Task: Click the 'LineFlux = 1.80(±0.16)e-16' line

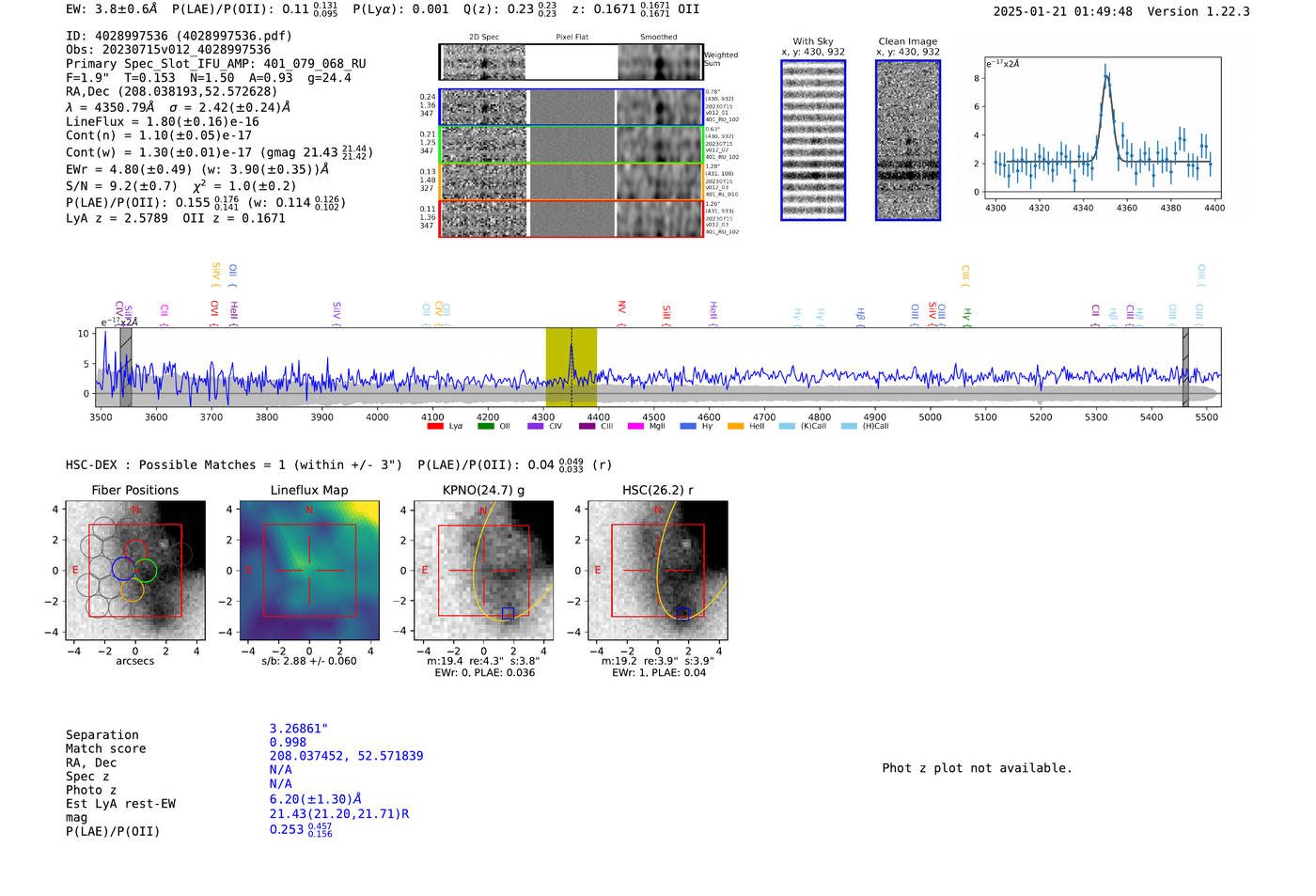Action: pyautogui.click(x=163, y=121)
